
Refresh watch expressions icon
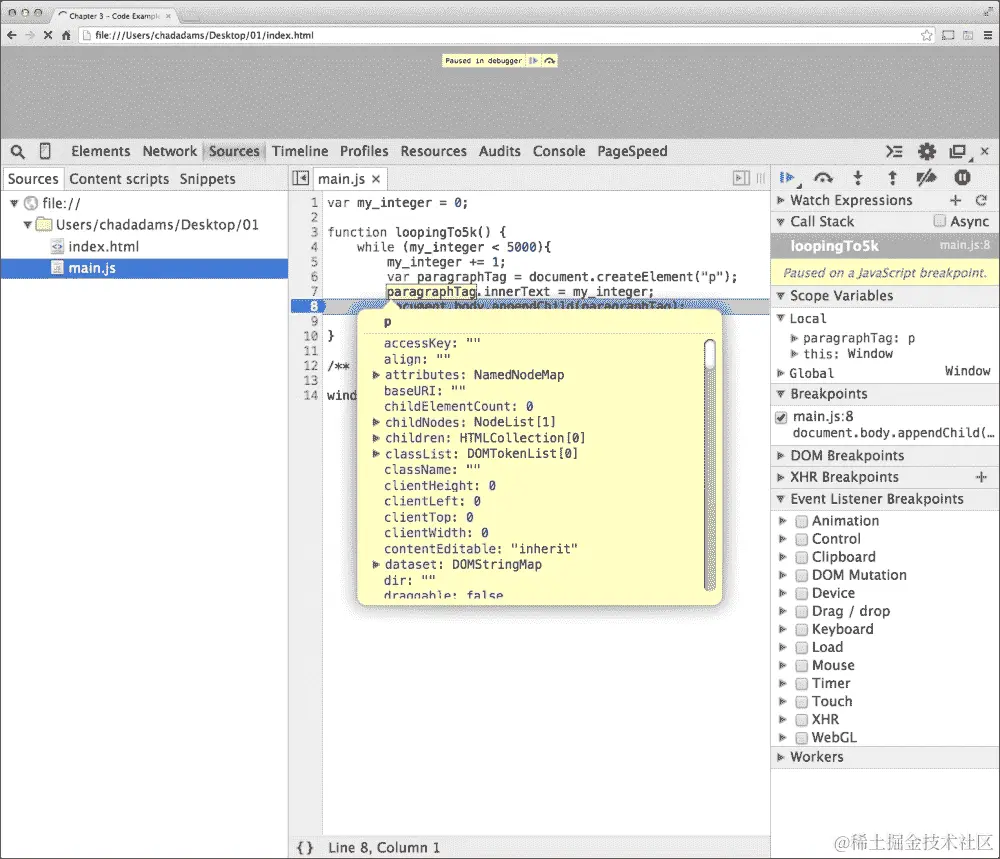pyautogui.click(x=982, y=200)
